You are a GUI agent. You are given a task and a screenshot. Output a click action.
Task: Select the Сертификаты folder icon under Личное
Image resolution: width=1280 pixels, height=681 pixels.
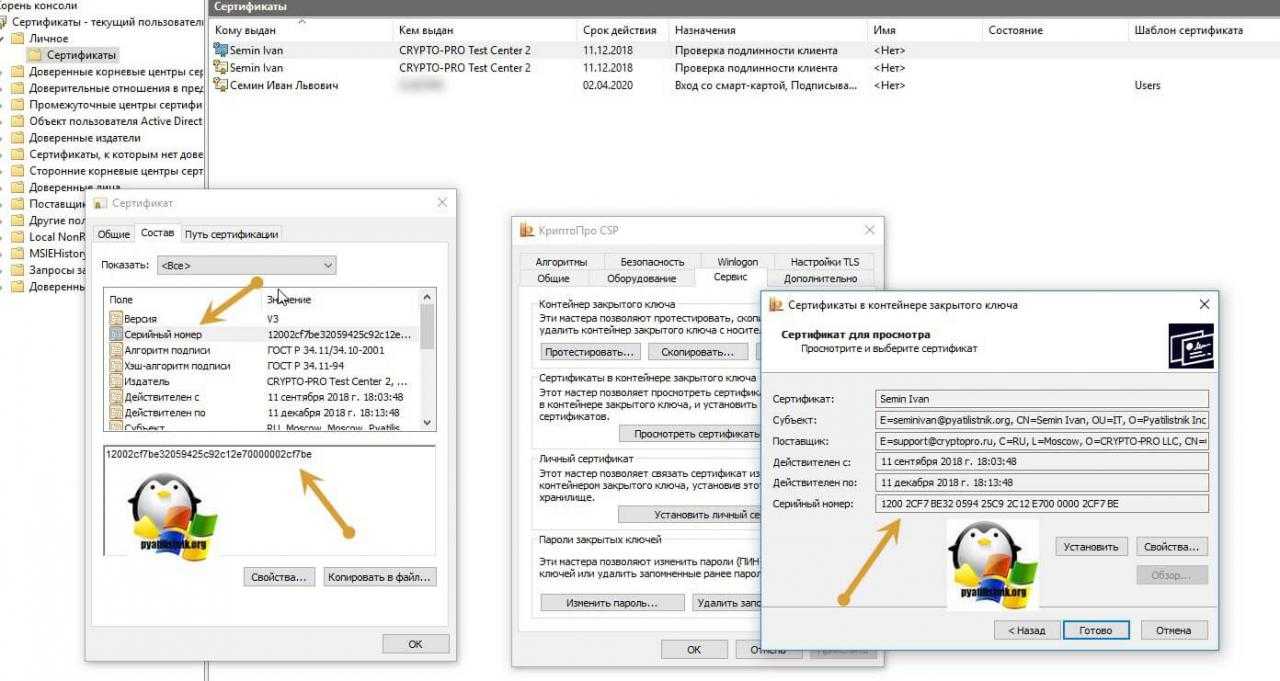pos(36,55)
